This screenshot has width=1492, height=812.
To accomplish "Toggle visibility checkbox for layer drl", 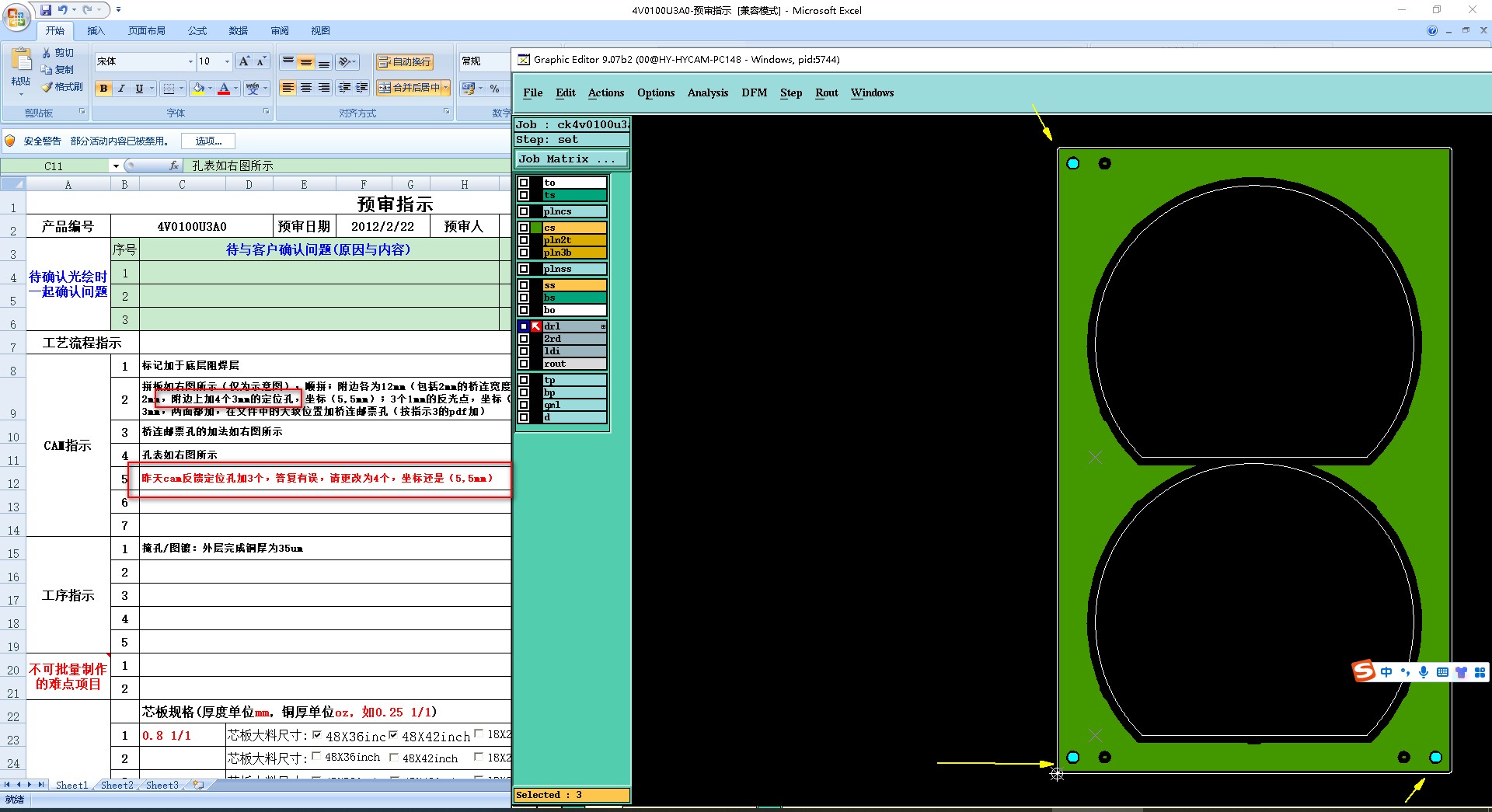I will (524, 326).
